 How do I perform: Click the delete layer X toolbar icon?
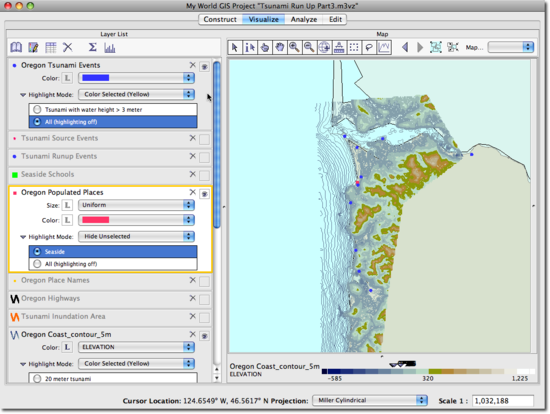coord(68,47)
